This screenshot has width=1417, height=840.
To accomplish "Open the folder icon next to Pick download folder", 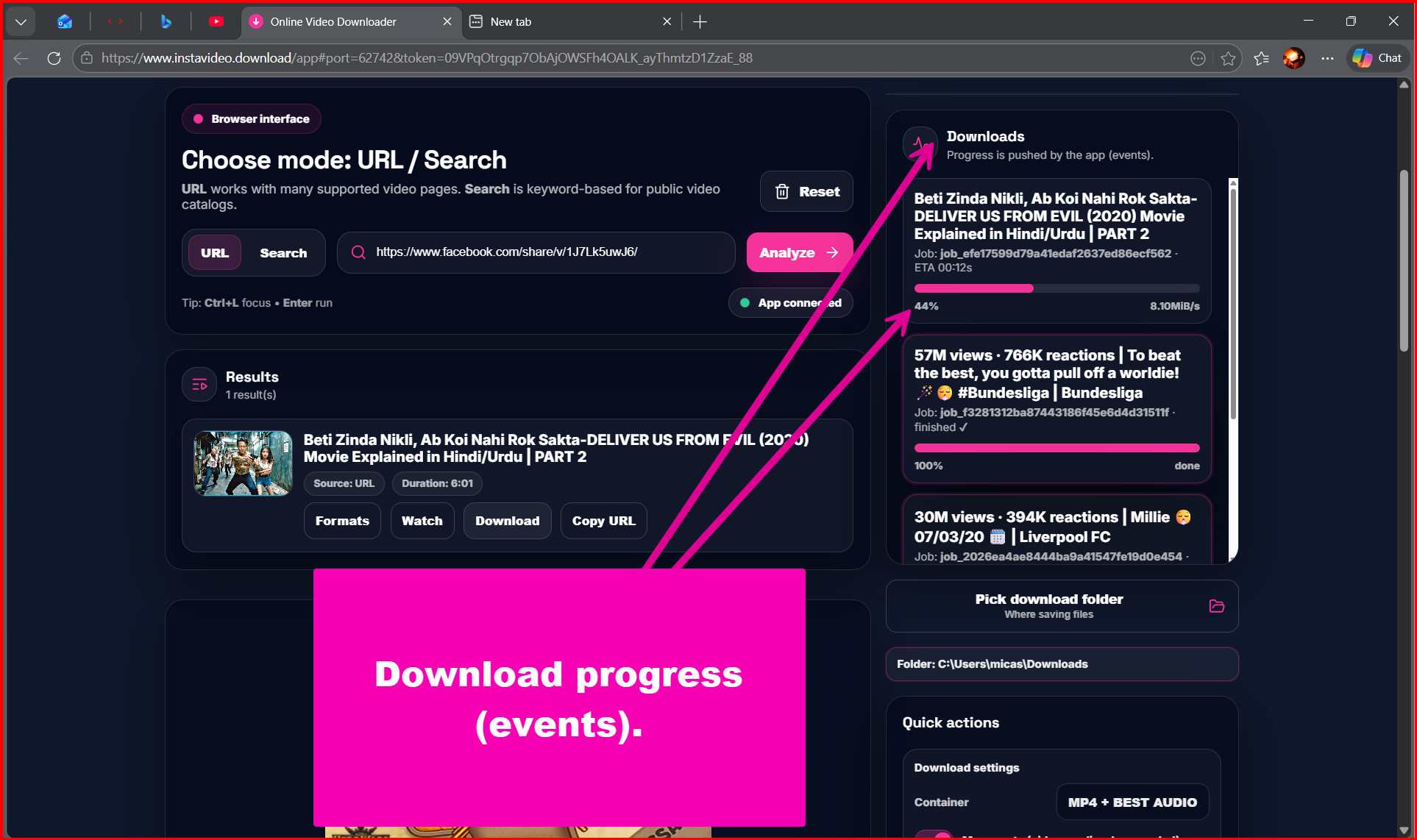I will tap(1216, 606).
